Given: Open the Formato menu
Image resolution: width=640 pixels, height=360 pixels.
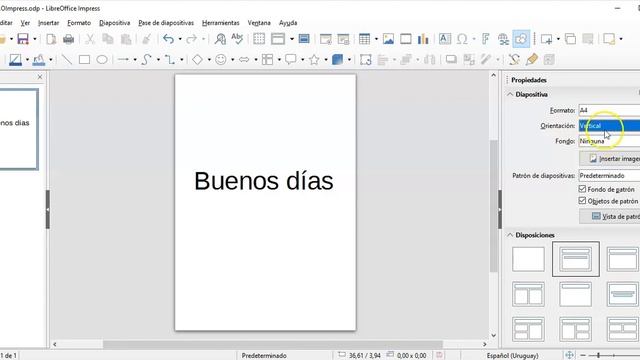Looking at the screenshot, I should 79,23.
